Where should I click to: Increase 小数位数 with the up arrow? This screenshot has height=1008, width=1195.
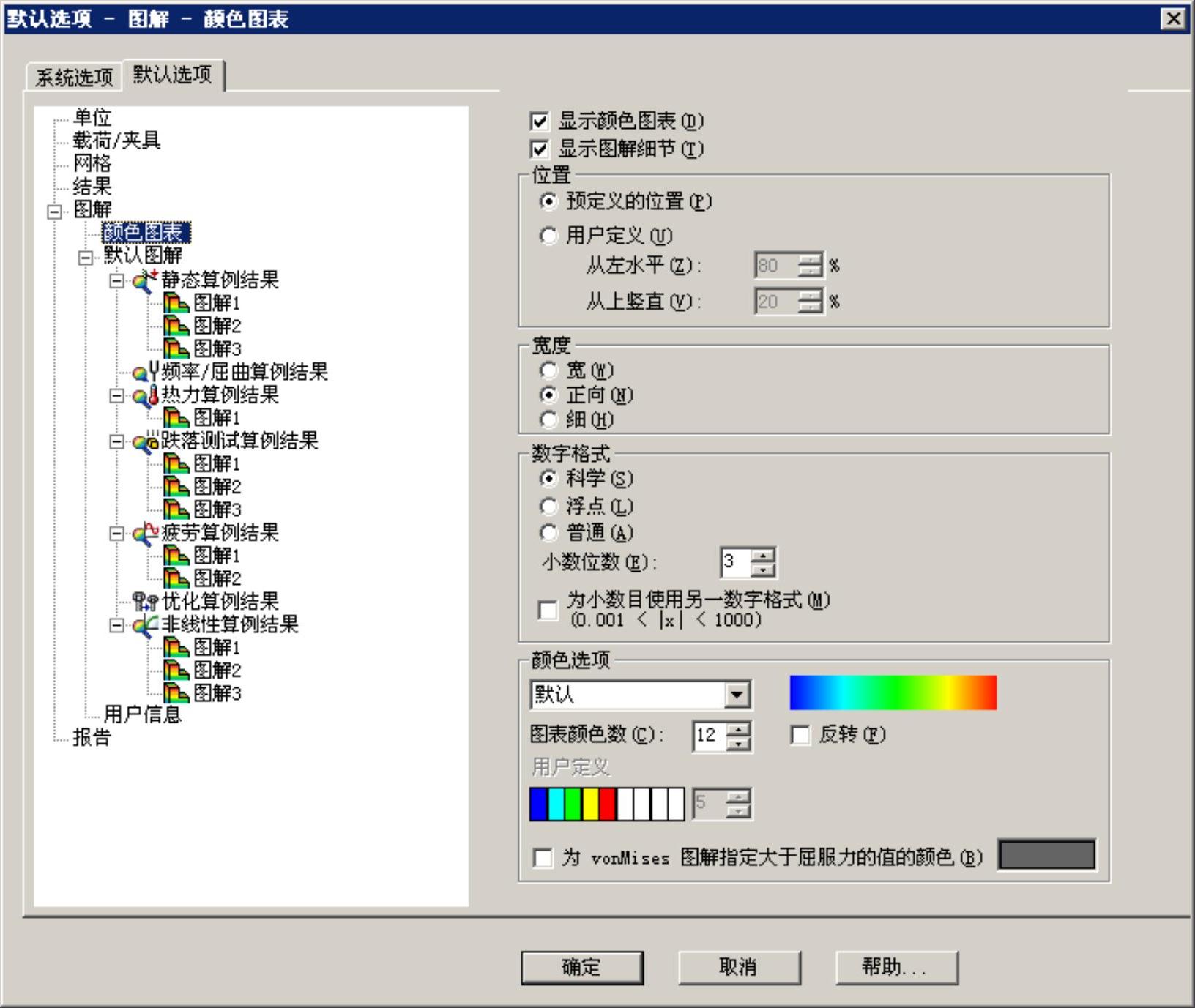(x=763, y=556)
